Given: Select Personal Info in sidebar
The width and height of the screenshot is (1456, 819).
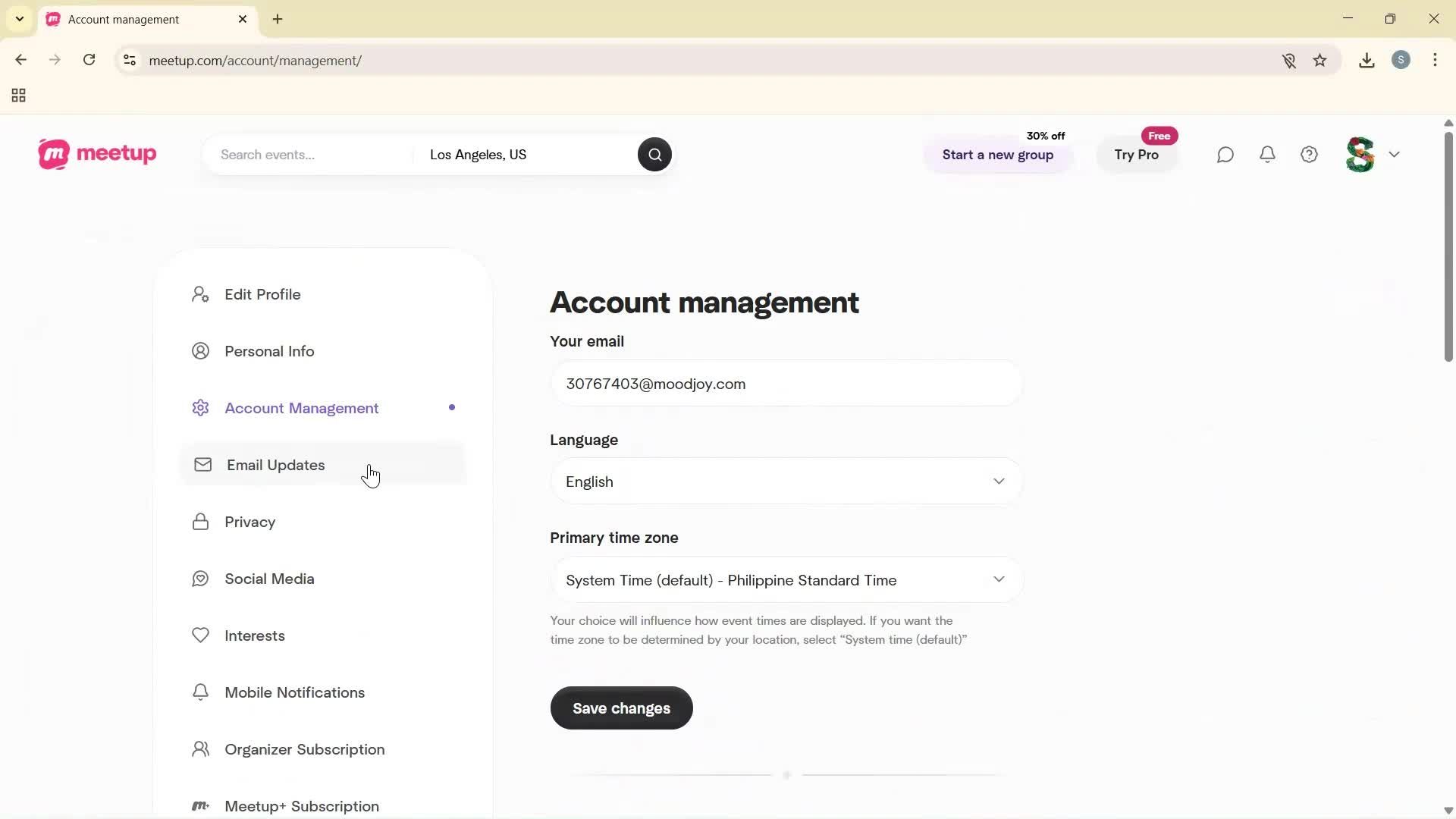Looking at the screenshot, I should coord(269,350).
